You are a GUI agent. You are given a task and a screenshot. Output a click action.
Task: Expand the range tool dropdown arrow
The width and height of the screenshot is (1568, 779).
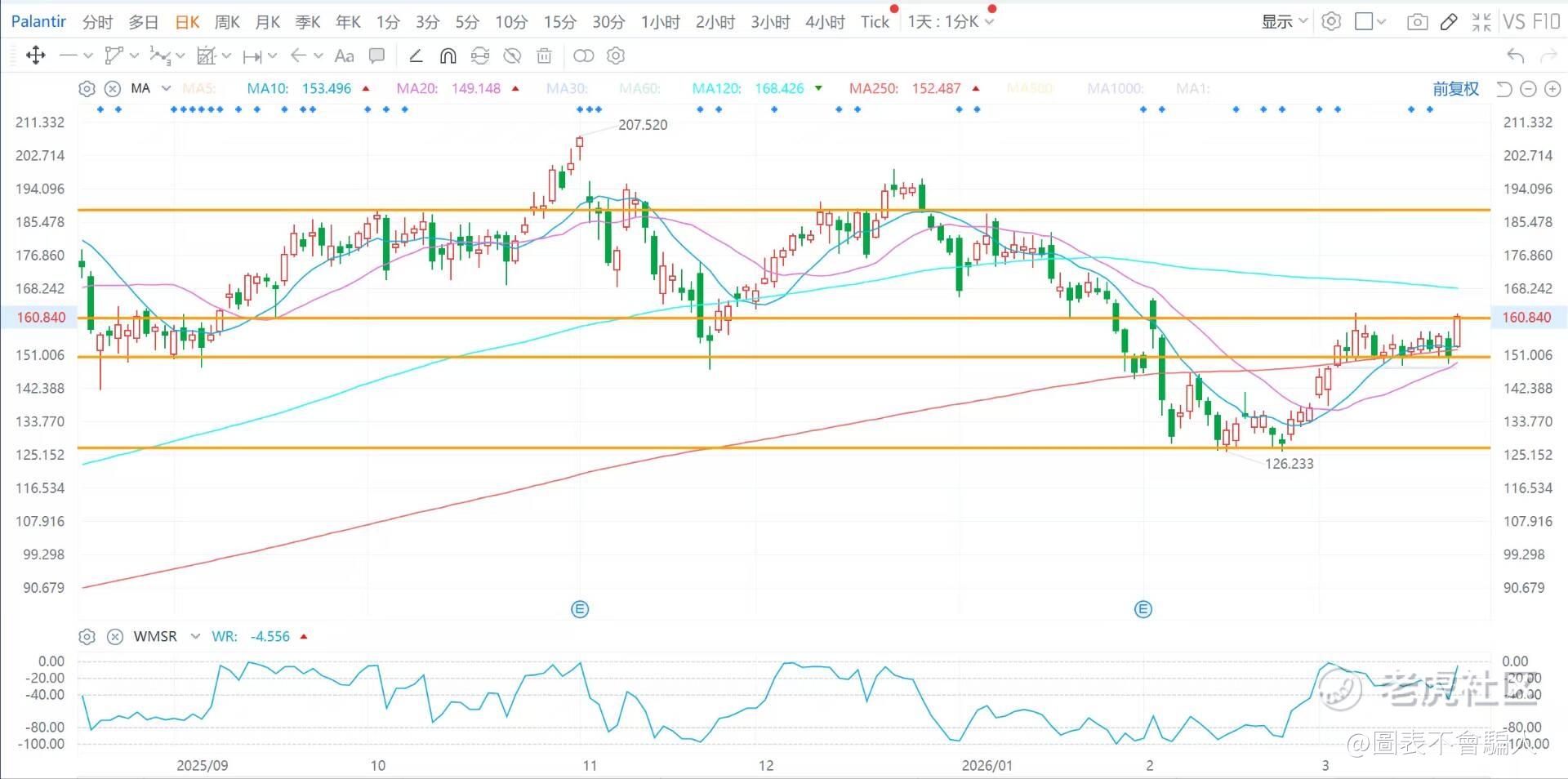click(x=272, y=56)
